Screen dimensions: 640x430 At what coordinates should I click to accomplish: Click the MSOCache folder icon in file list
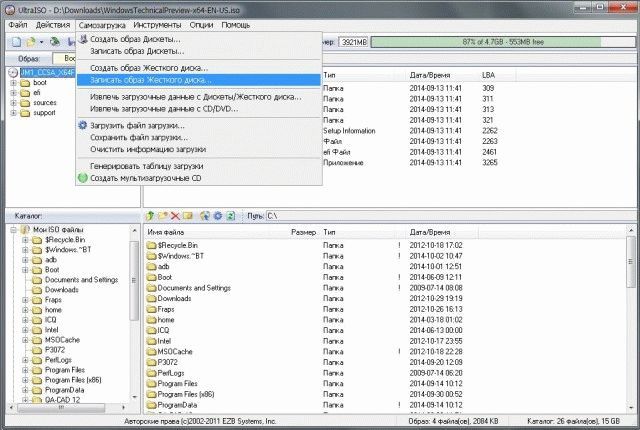[152, 352]
